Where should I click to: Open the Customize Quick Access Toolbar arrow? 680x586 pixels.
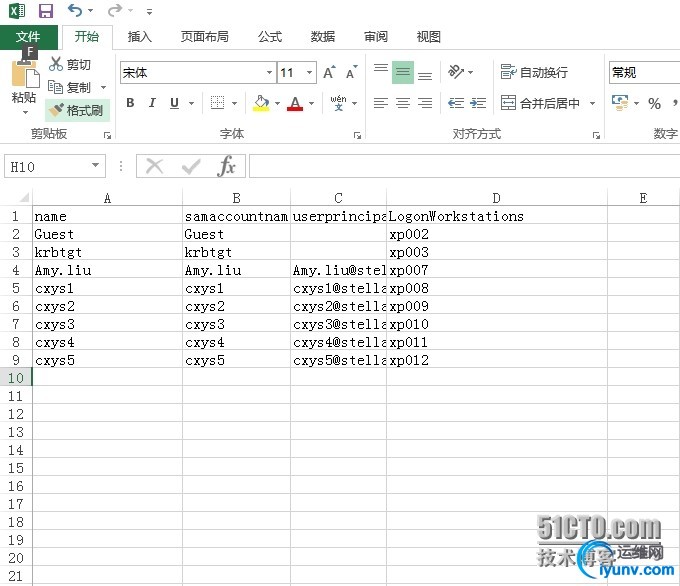(x=149, y=12)
